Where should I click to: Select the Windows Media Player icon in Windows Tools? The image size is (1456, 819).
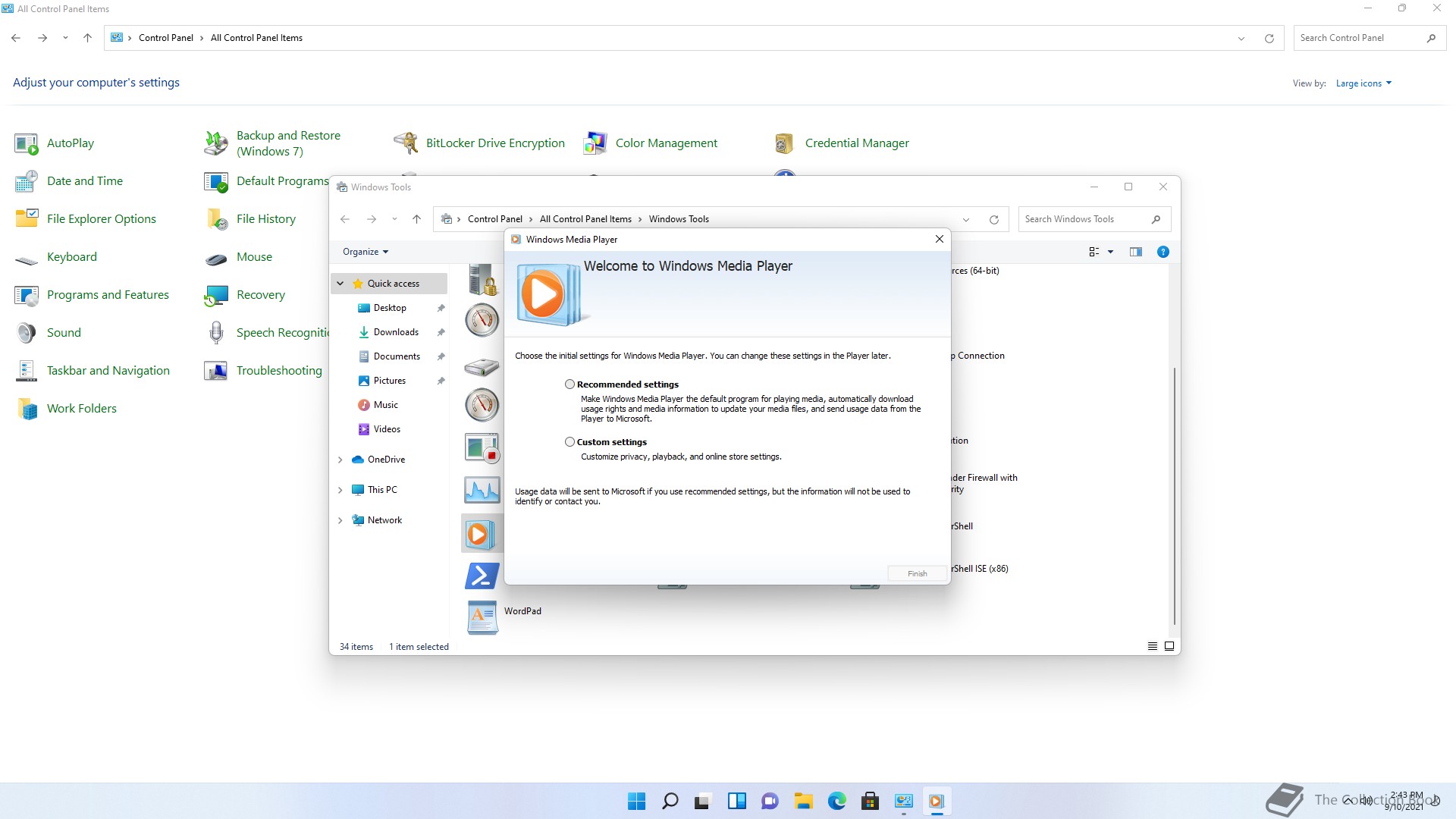point(482,534)
